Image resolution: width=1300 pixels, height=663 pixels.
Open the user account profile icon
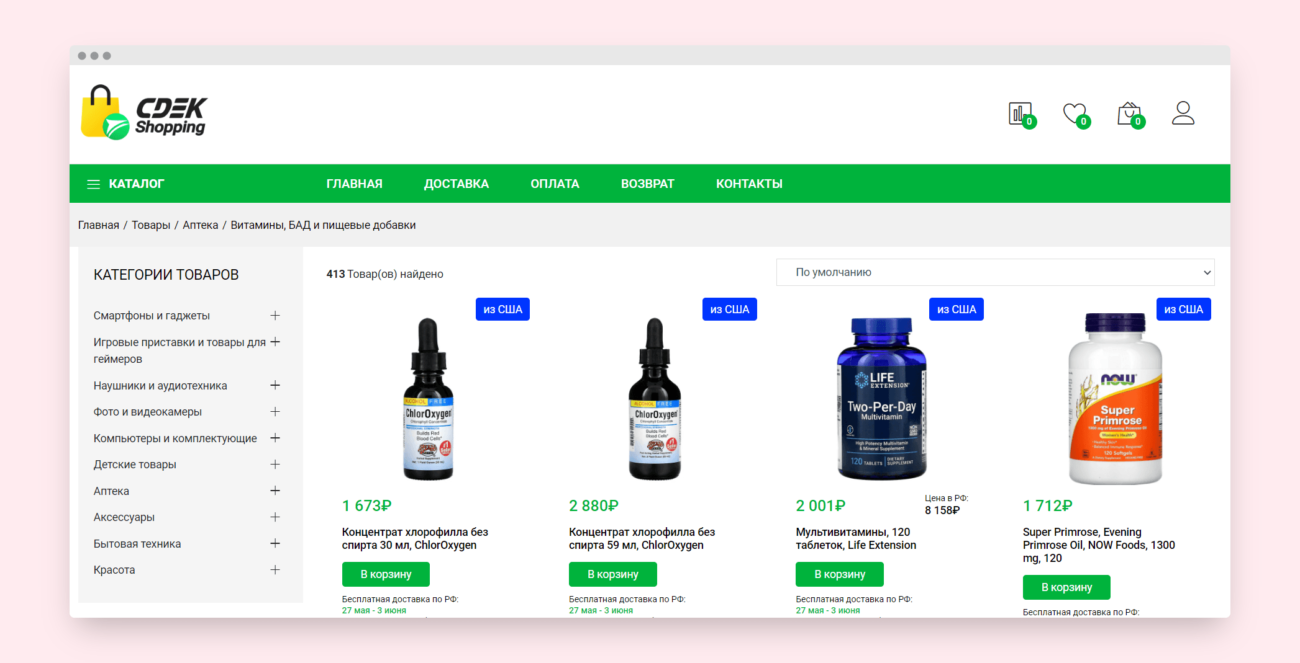[1183, 112]
